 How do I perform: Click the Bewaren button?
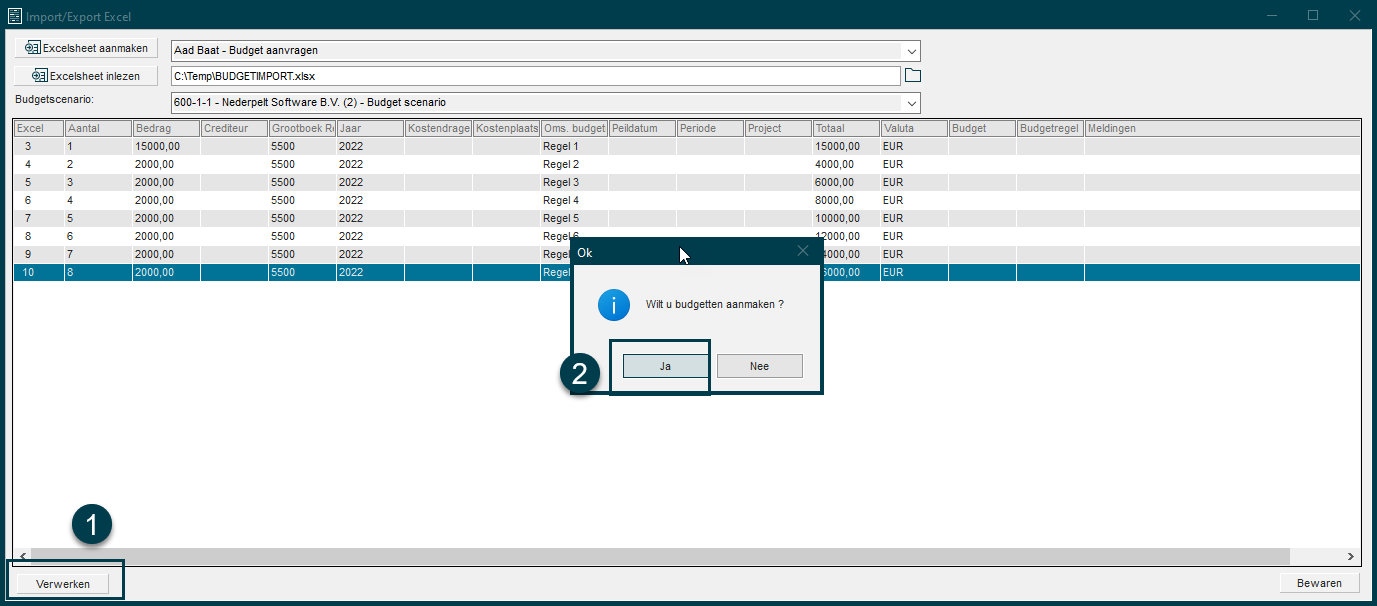[x=1320, y=583]
